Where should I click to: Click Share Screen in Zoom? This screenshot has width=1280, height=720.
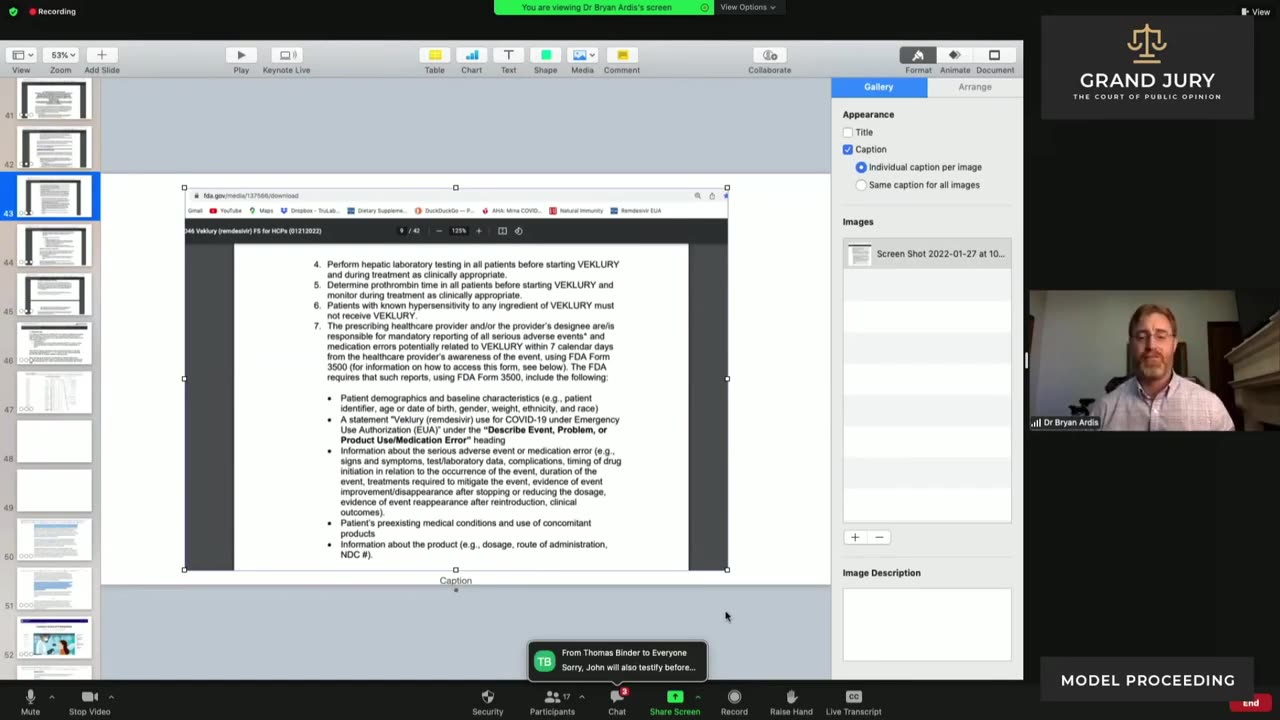click(x=675, y=701)
